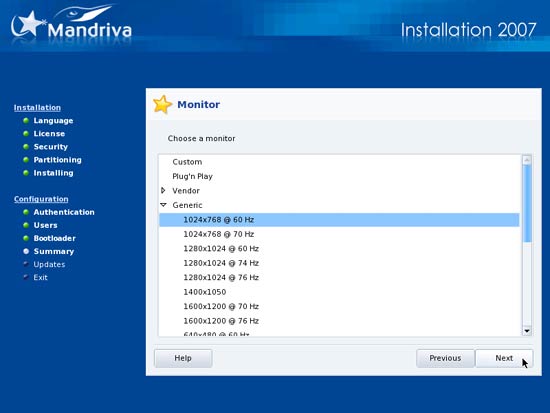Viewport: 550px width, 413px height.
Task: Choose 1280x1024 @ 60 Hz monitor
Action: [x=339, y=248]
